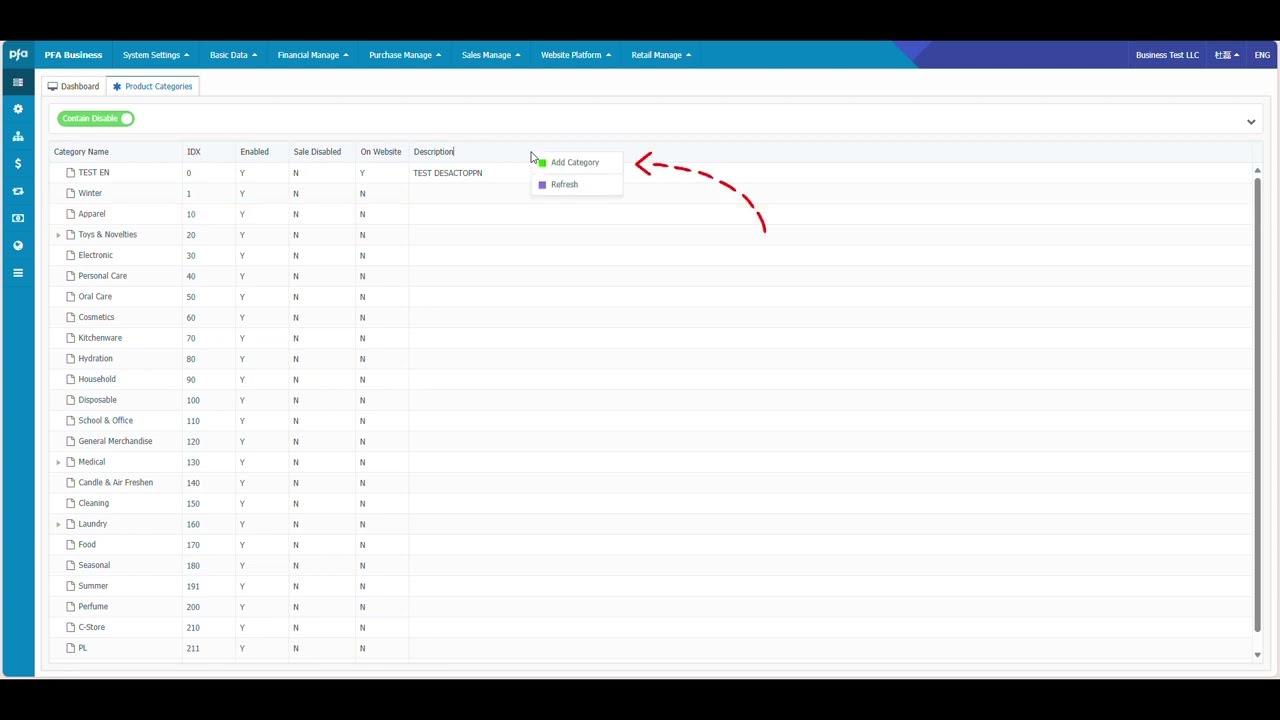Click the Kitchenware row's document icon
Image resolution: width=1280 pixels, height=720 pixels.
point(71,338)
